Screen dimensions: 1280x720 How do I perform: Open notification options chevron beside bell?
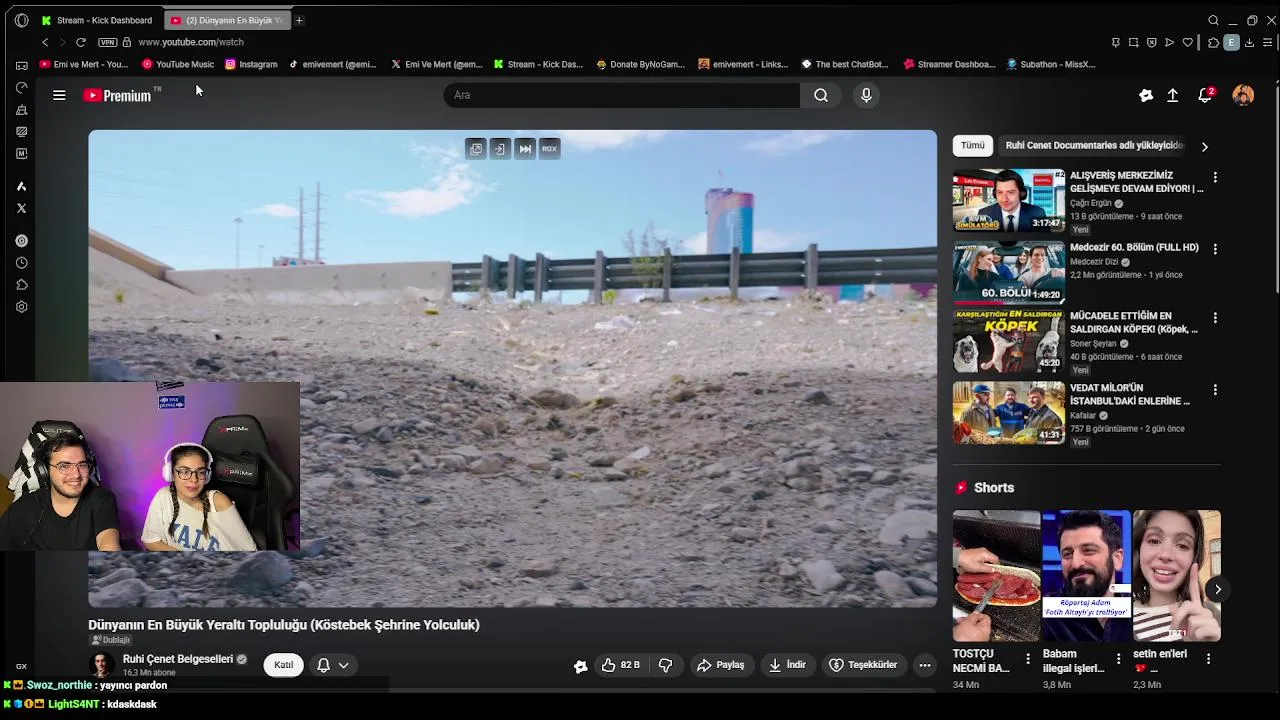(343, 665)
